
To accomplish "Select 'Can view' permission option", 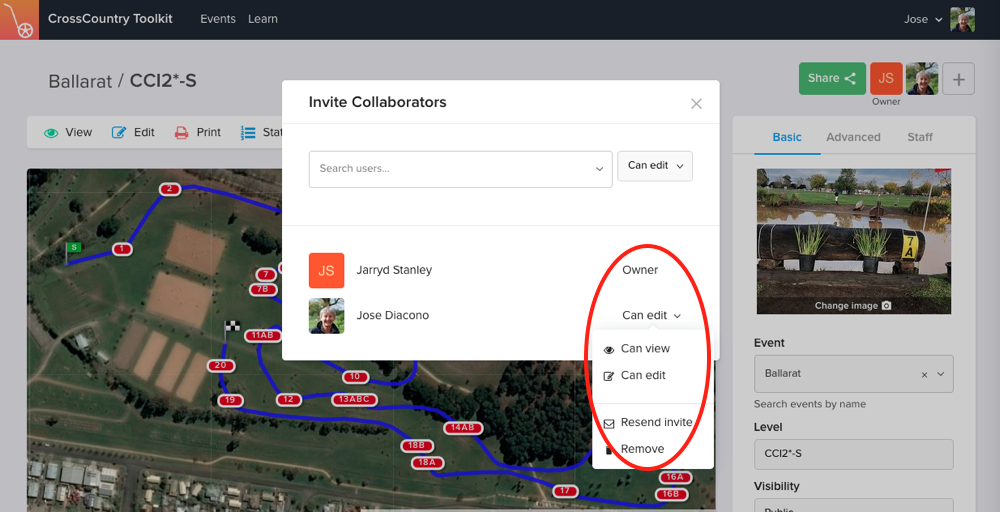I will coord(645,349).
